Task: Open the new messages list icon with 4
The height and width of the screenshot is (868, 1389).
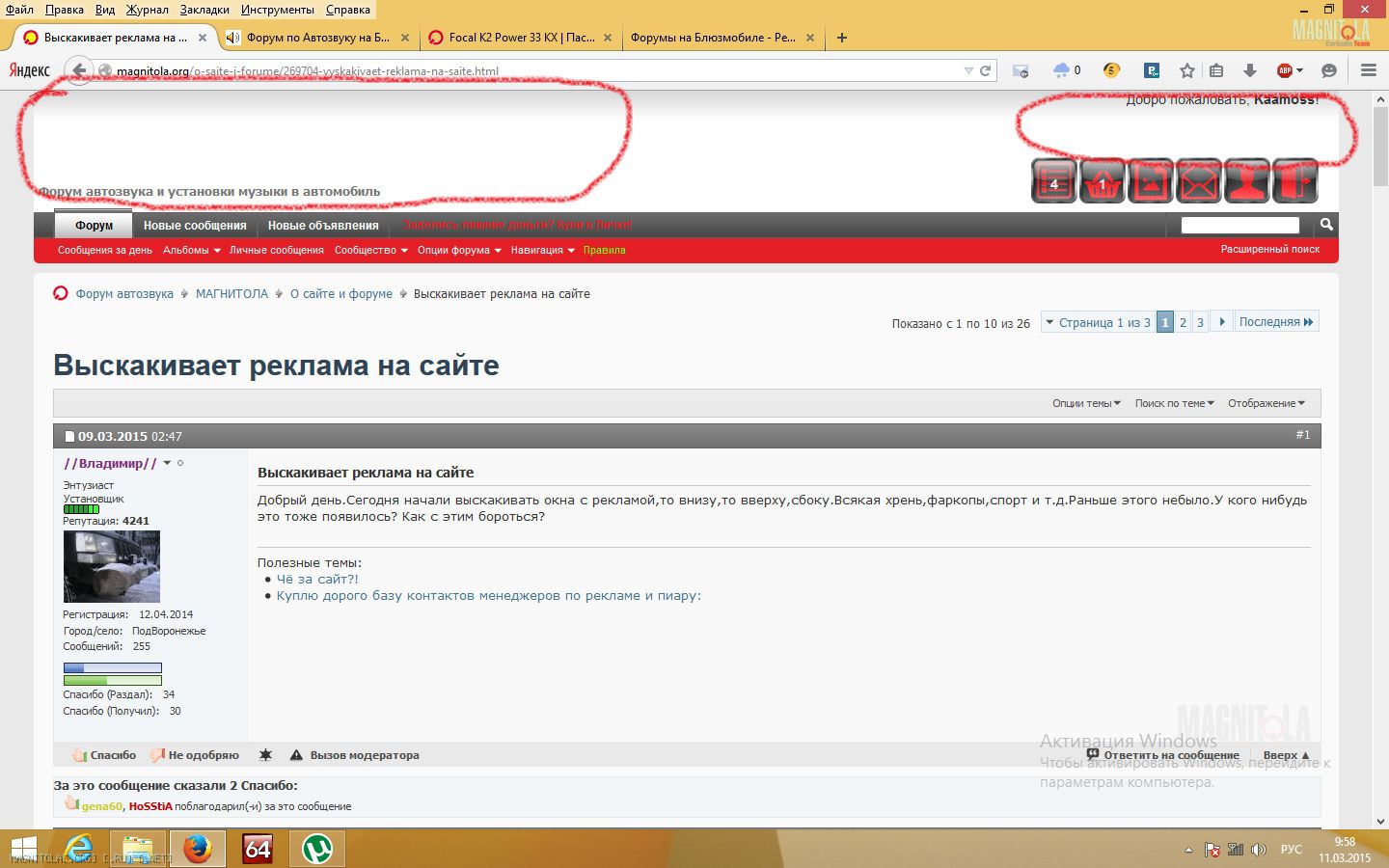Action: pyautogui.click(x=1054, y=180)
